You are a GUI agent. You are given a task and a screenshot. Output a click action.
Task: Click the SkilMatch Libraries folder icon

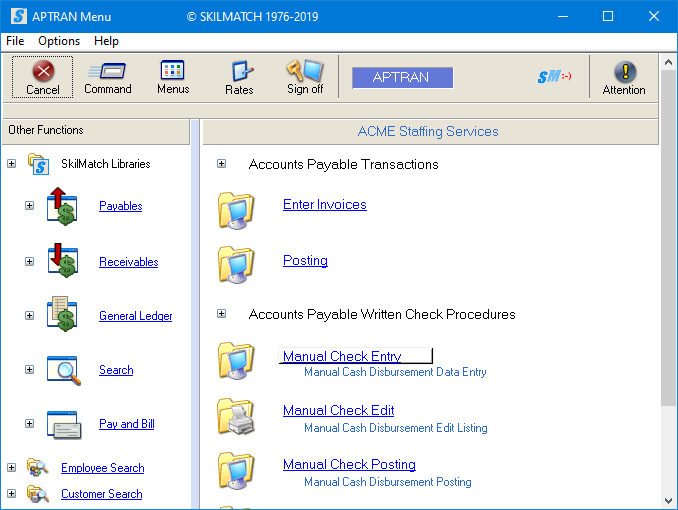tap(38, 164)
